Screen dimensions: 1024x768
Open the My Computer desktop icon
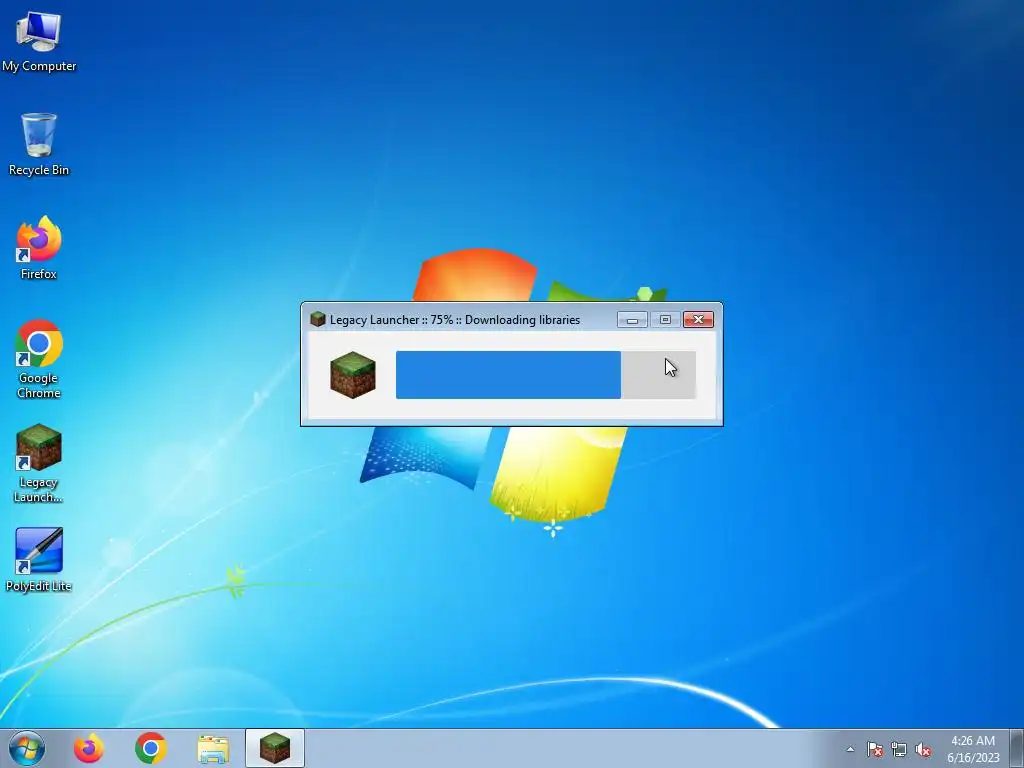pos(39,42)
